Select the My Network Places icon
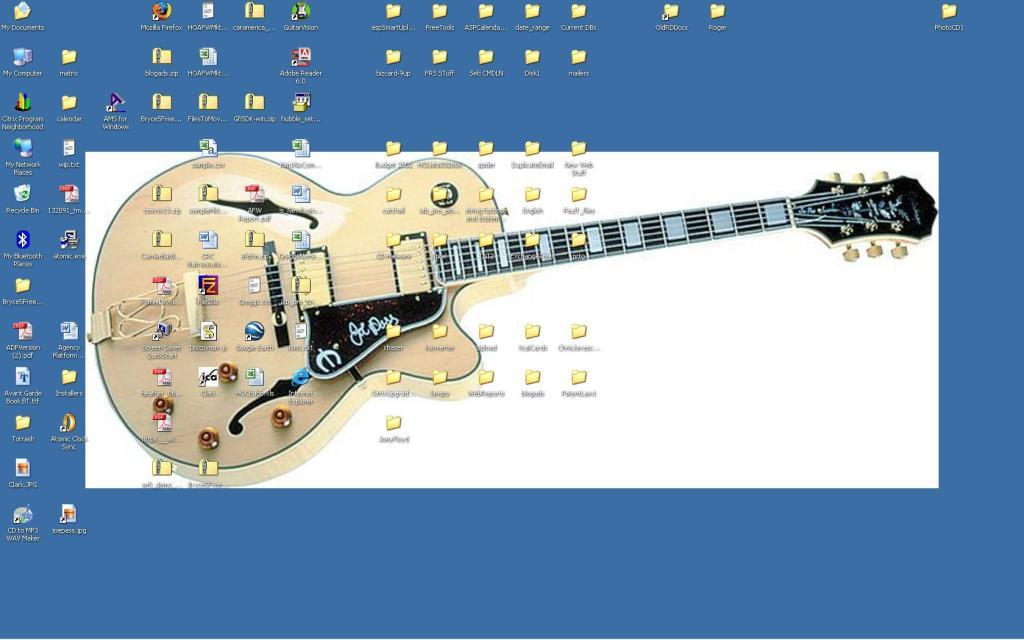1024x640 pixels. (22, 149)
